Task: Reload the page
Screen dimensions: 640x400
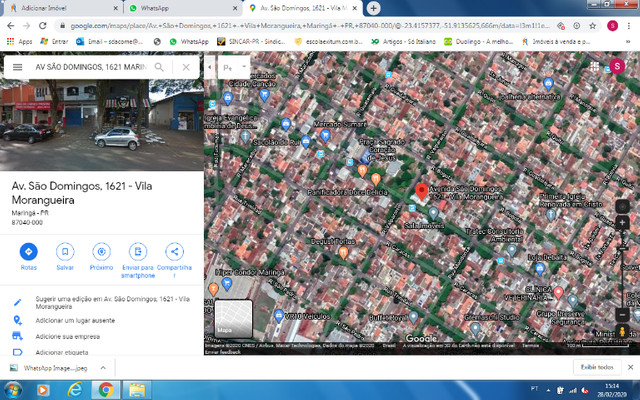Action: click(x=42, y=26)
